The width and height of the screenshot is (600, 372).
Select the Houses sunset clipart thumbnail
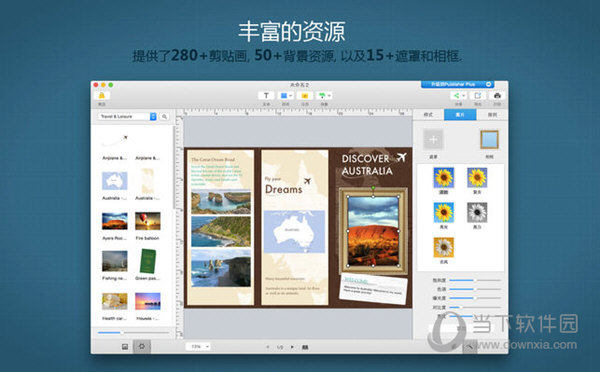coord(148,301)
